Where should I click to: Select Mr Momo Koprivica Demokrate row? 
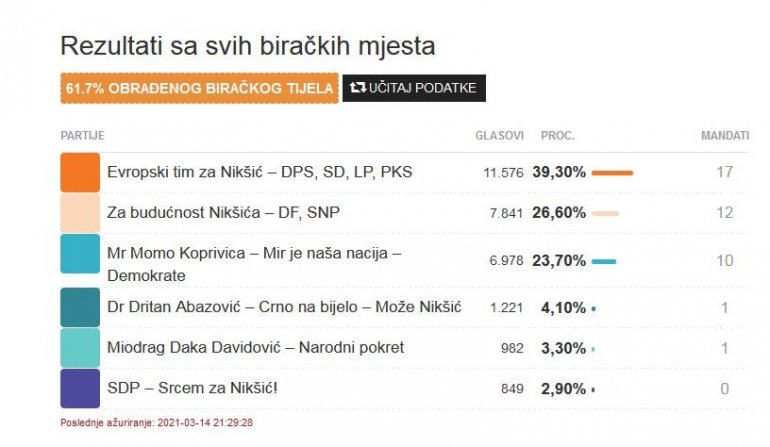click(x=254, y=264)
